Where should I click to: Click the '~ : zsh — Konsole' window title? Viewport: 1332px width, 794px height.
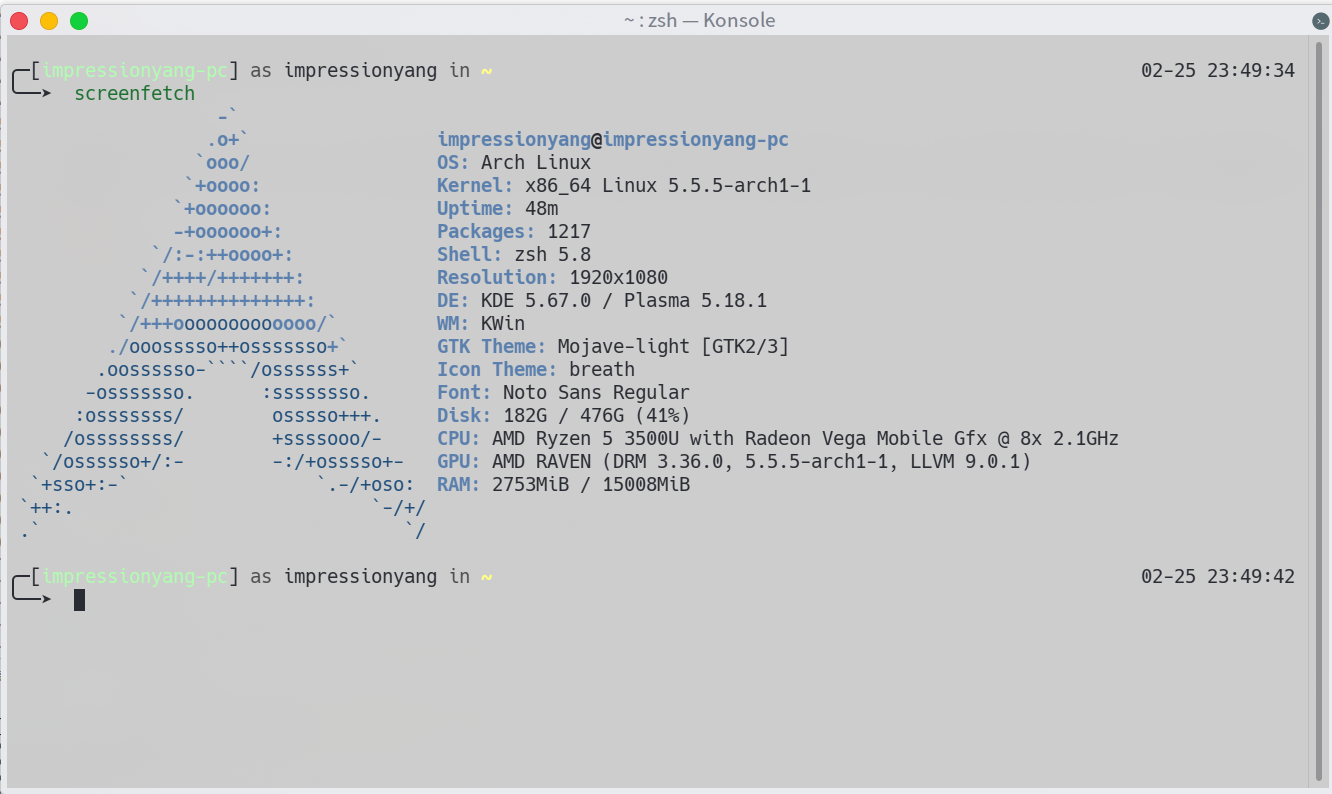pos(699,20)
